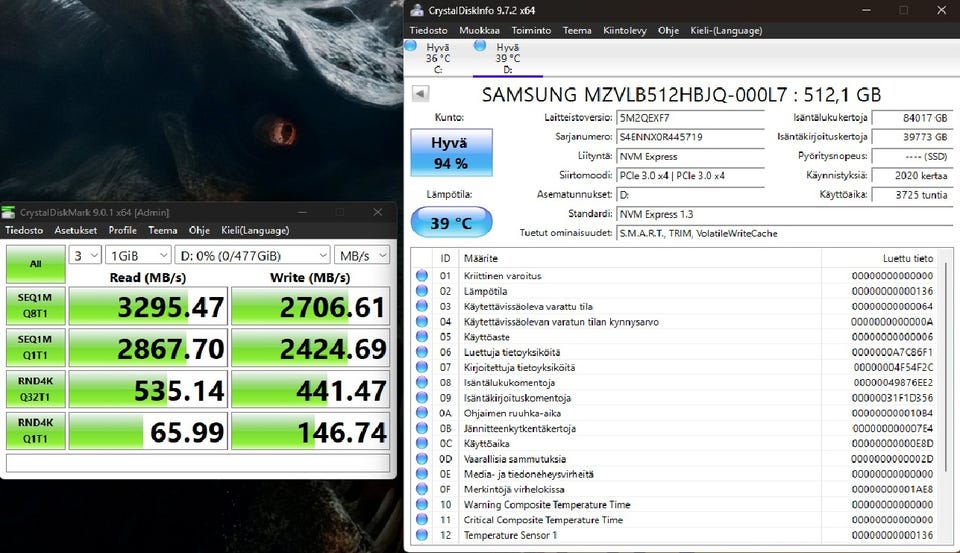The height and width of the screenshot is (553, 960).
Task: Open the Toiminto menu in CrystalDiskInfo
Action: pos(531,30)
